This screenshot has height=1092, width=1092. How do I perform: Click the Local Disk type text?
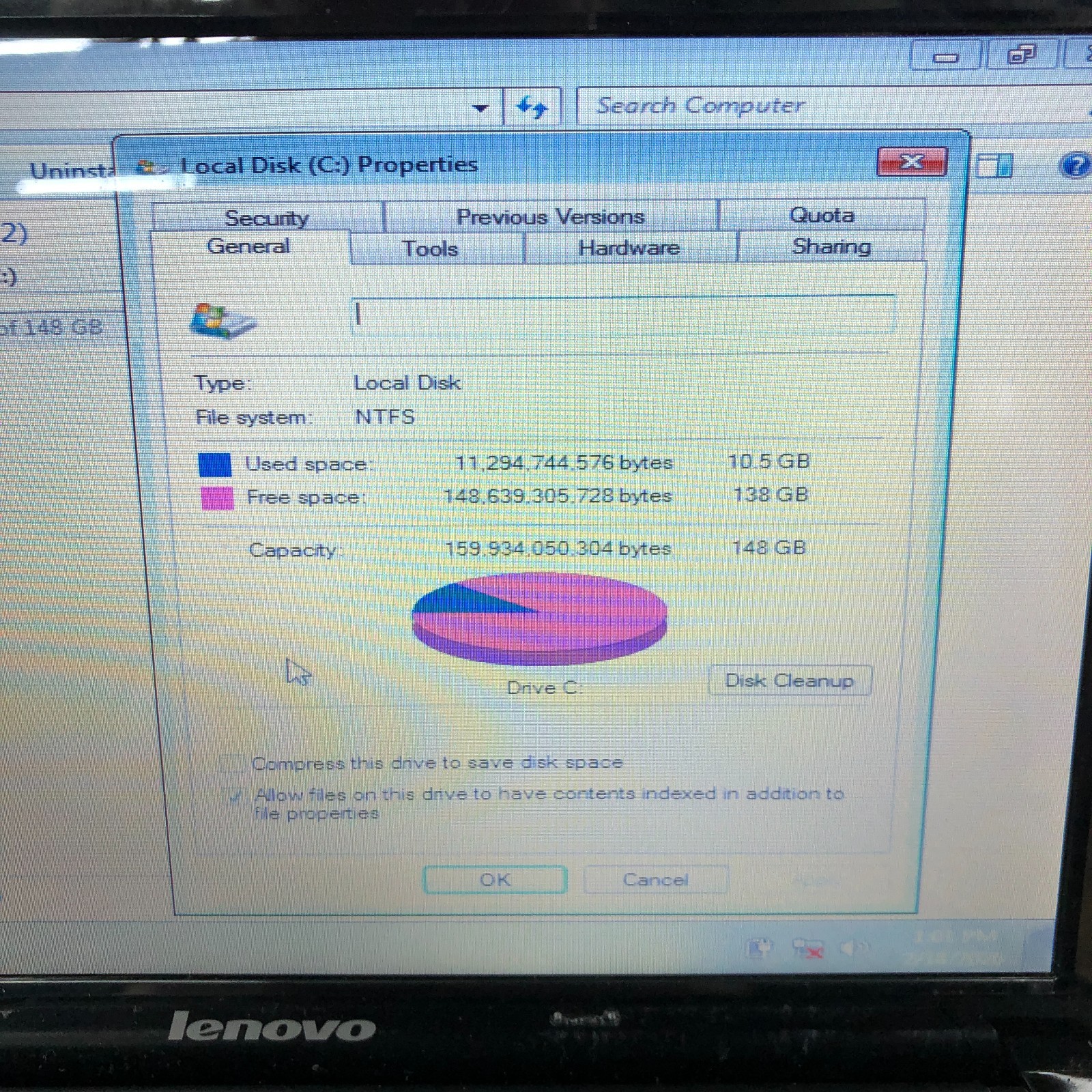(407, 383)
